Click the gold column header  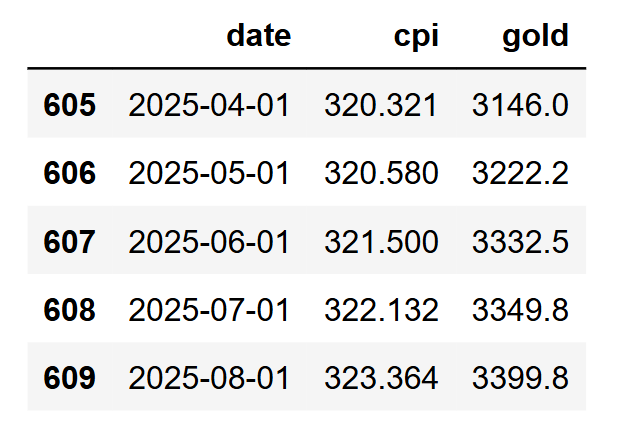click(x=536, y=37)
